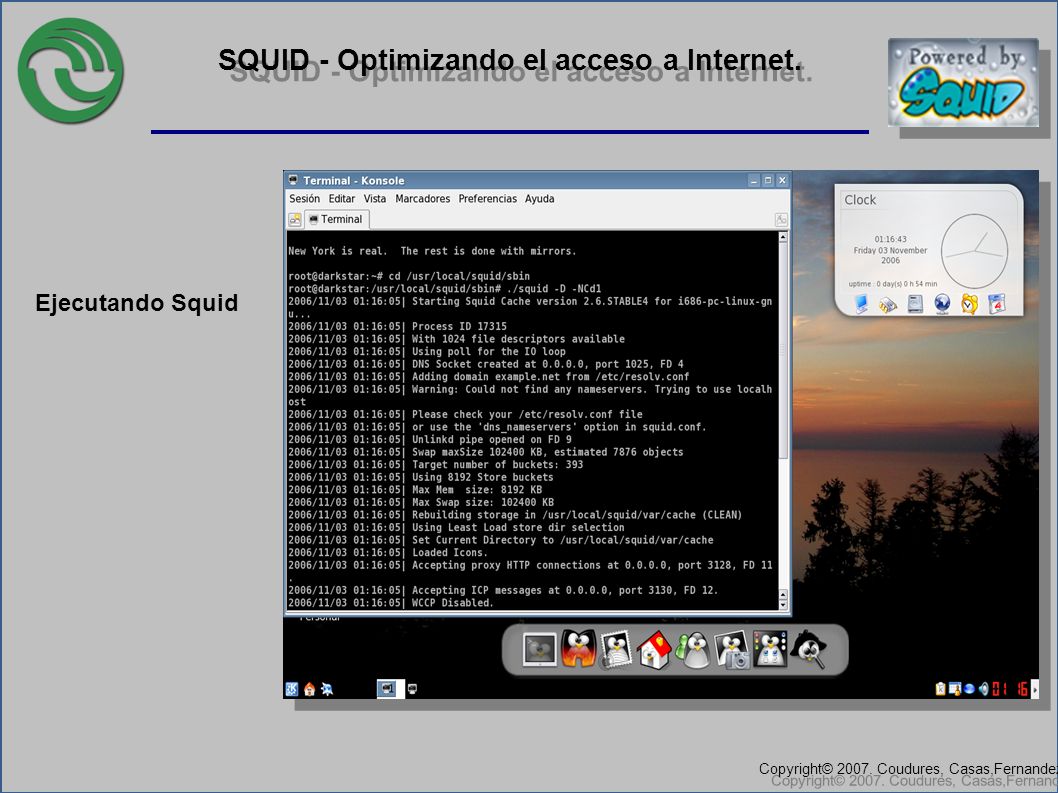Select the Terminal session tab
The image size is (1058, 793).
[336, 219]
